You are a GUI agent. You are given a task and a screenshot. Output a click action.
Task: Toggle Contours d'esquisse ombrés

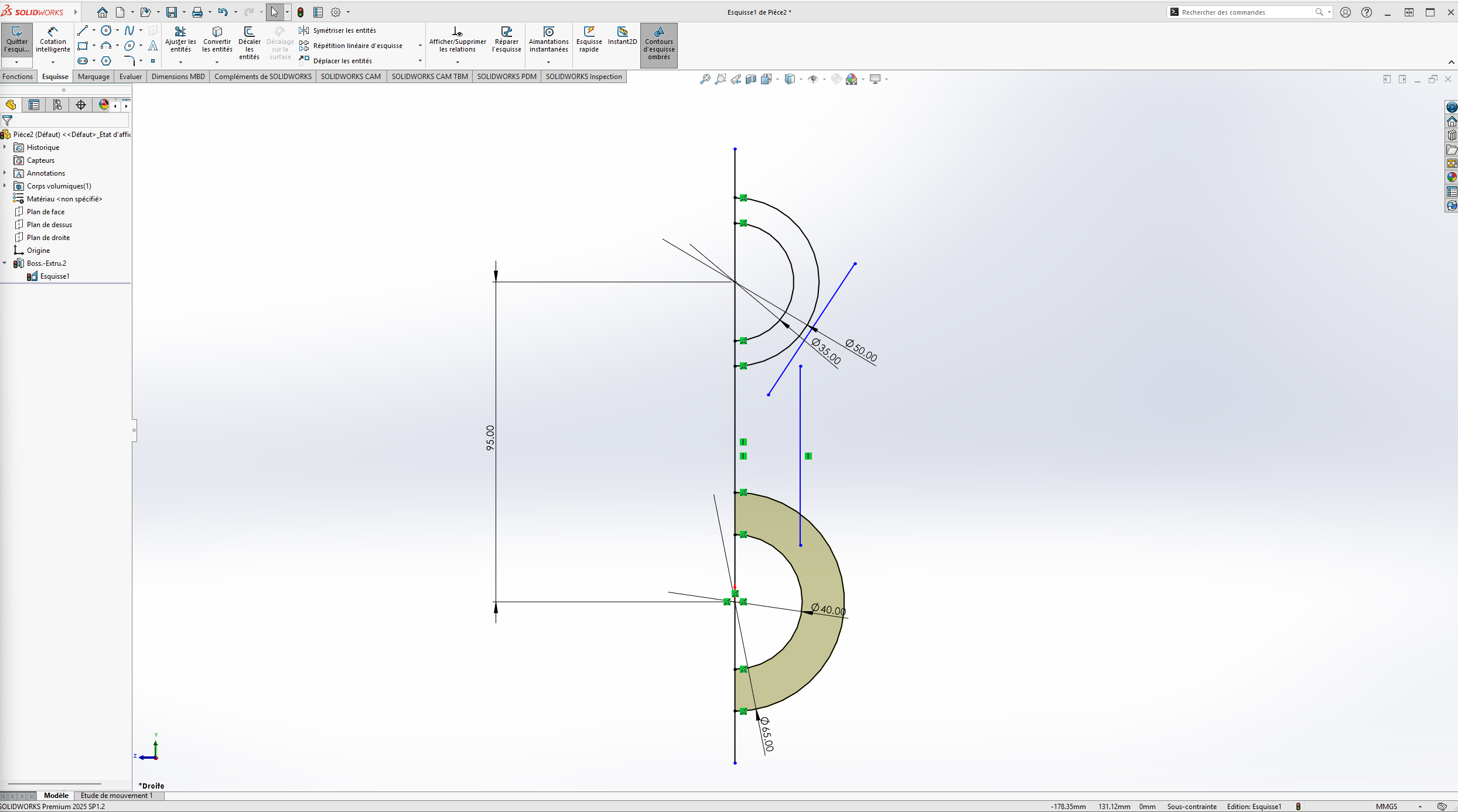658,44
